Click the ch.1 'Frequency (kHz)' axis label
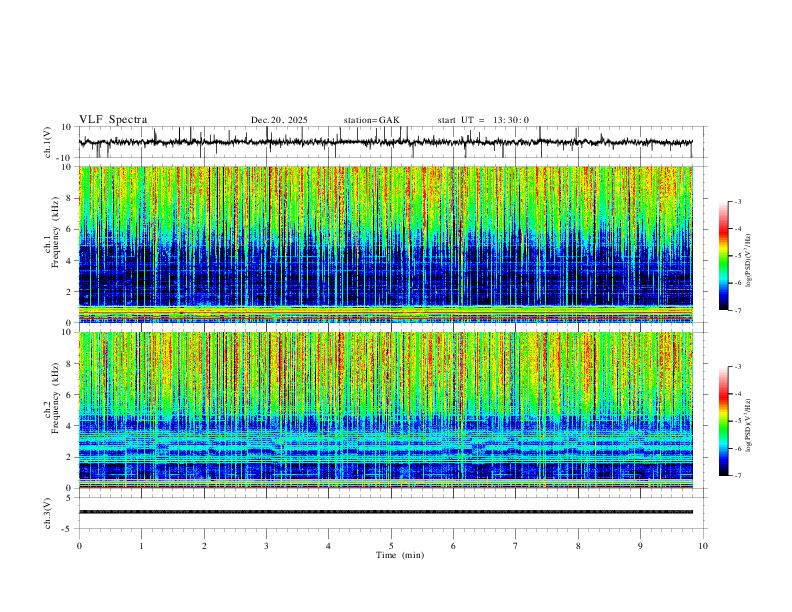Viewport: 792px width, 612px height. (55, 232)
